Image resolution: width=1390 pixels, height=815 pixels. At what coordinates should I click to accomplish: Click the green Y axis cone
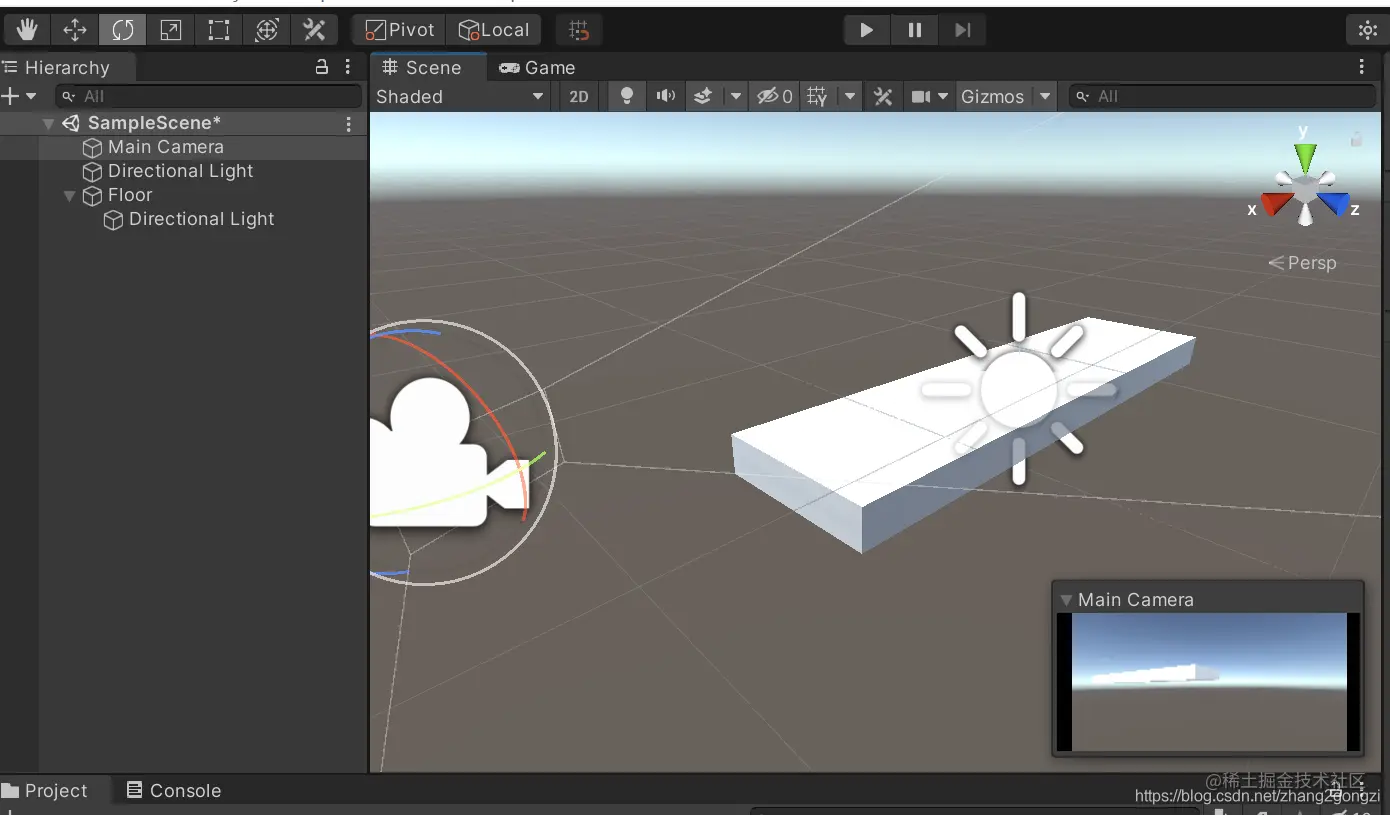point(1305,156)
